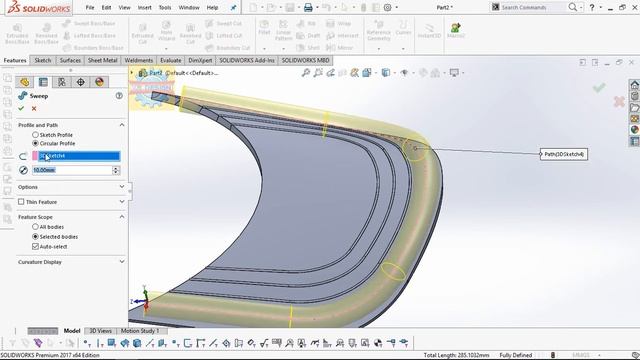
Task: Select All bodies radio button
Action: coord(35,227)
